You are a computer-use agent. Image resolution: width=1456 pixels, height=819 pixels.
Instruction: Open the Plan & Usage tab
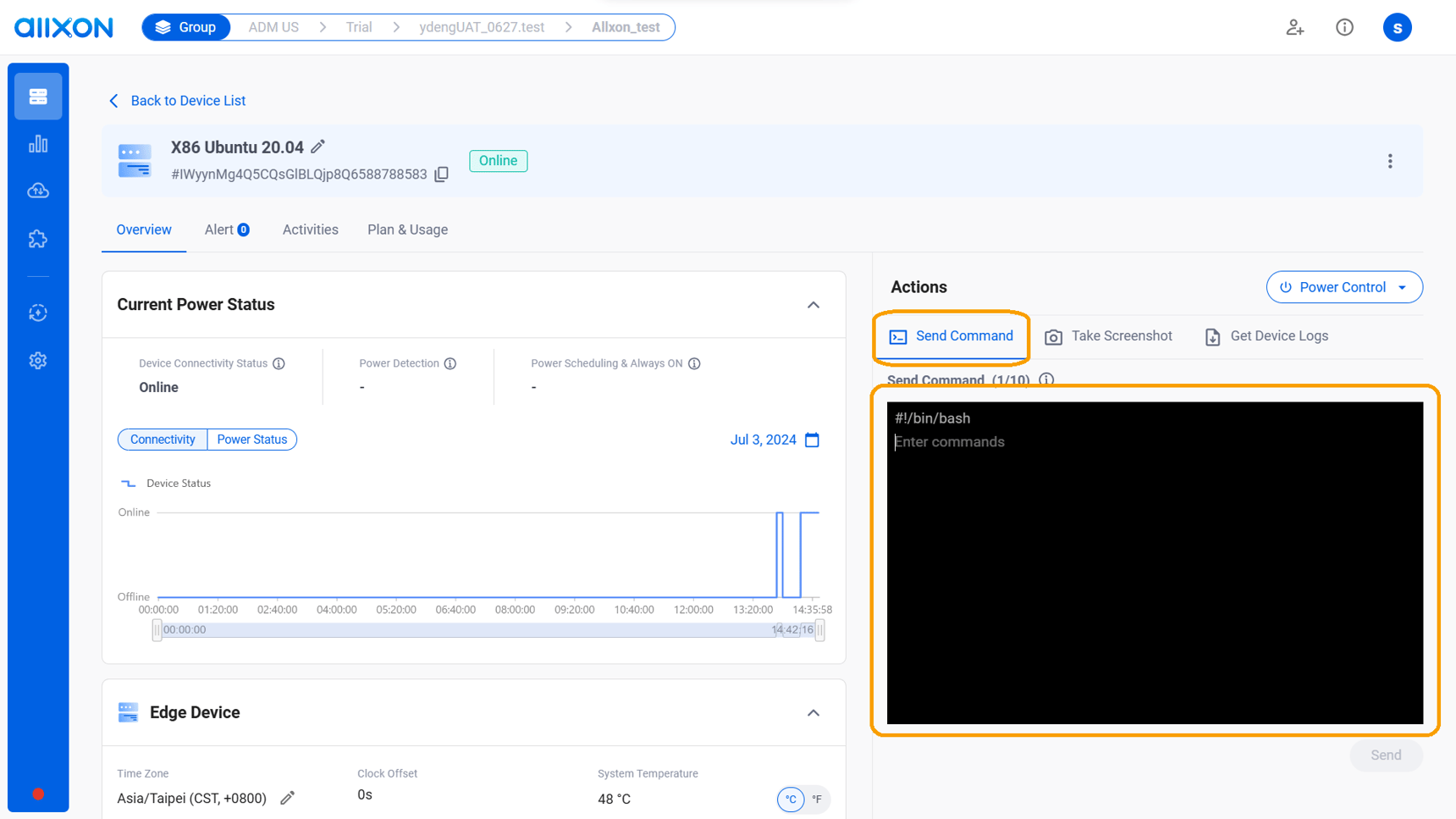coord(407,230)
